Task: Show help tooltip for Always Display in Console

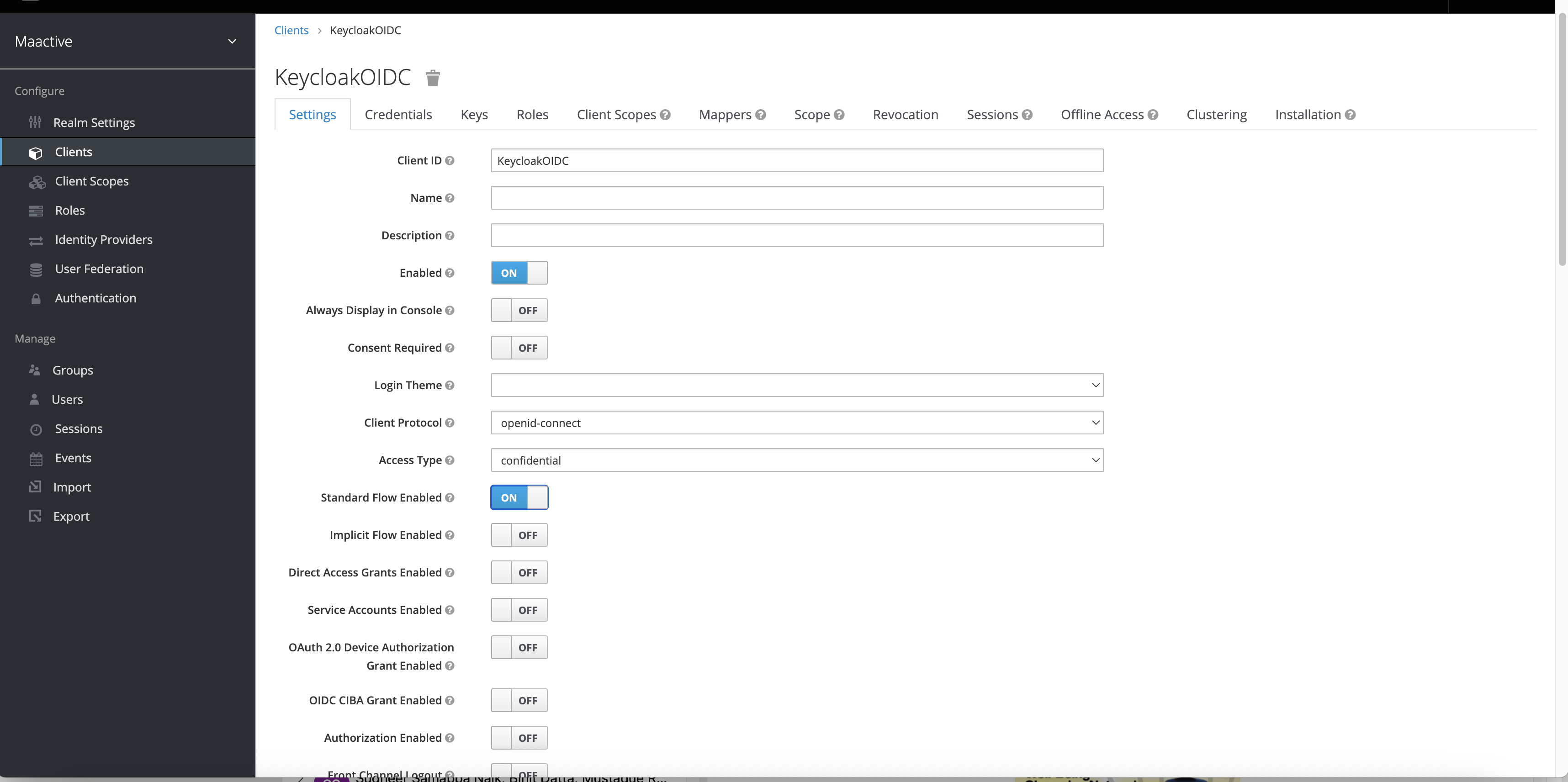Action: point(450,310)
